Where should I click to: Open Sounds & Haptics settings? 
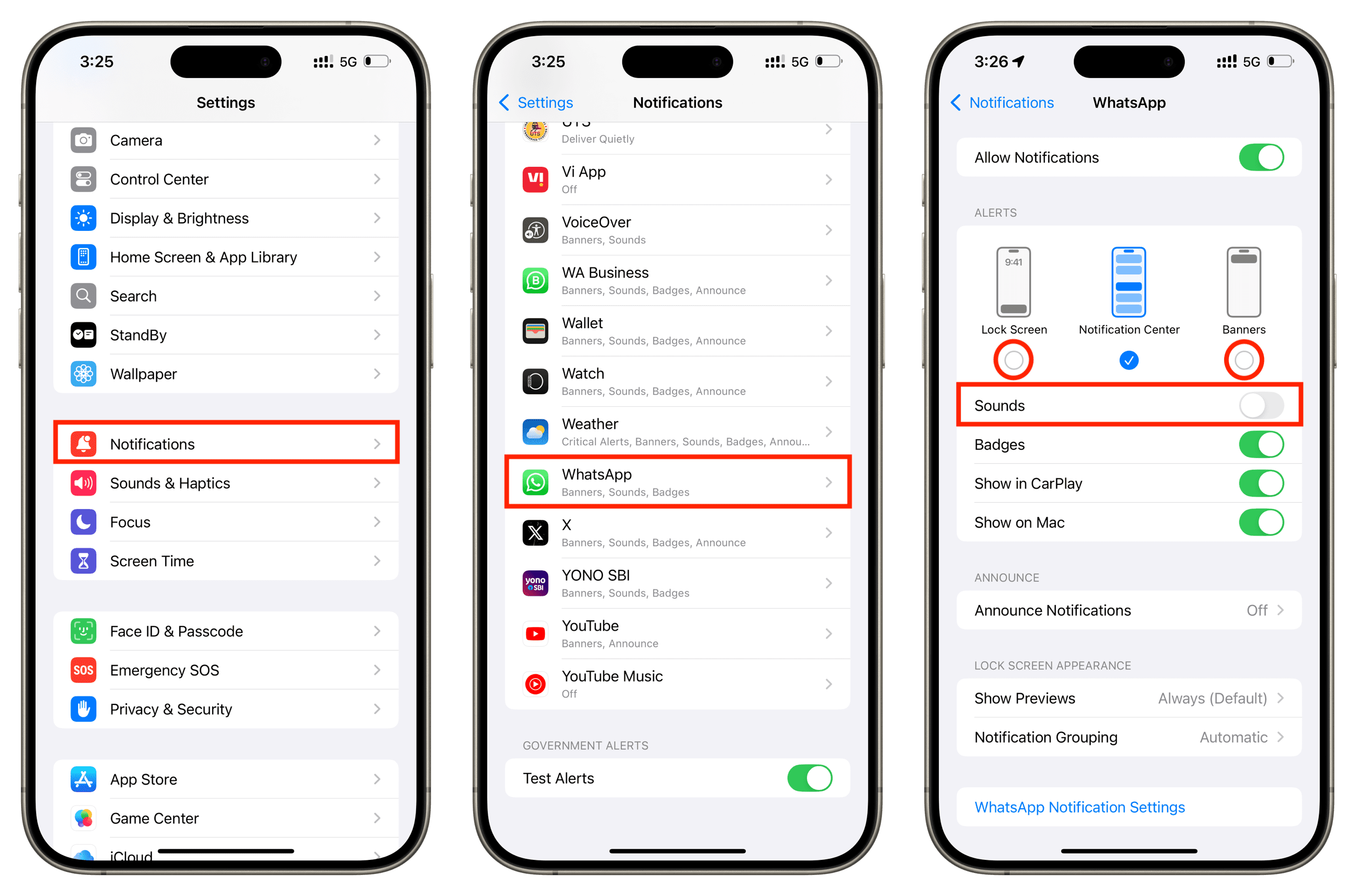(x=226, y=483)
